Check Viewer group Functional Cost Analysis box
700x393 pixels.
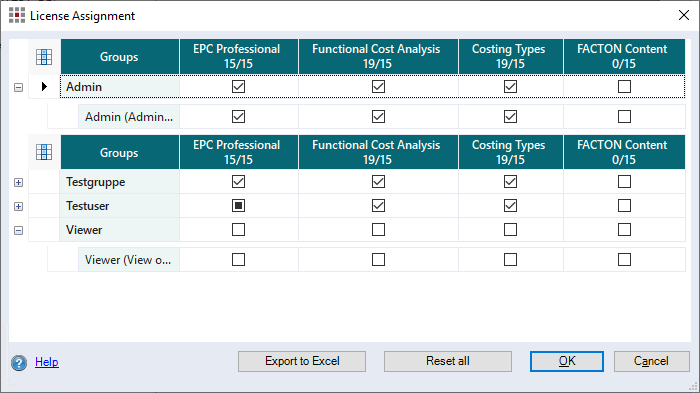click(378, 230)
